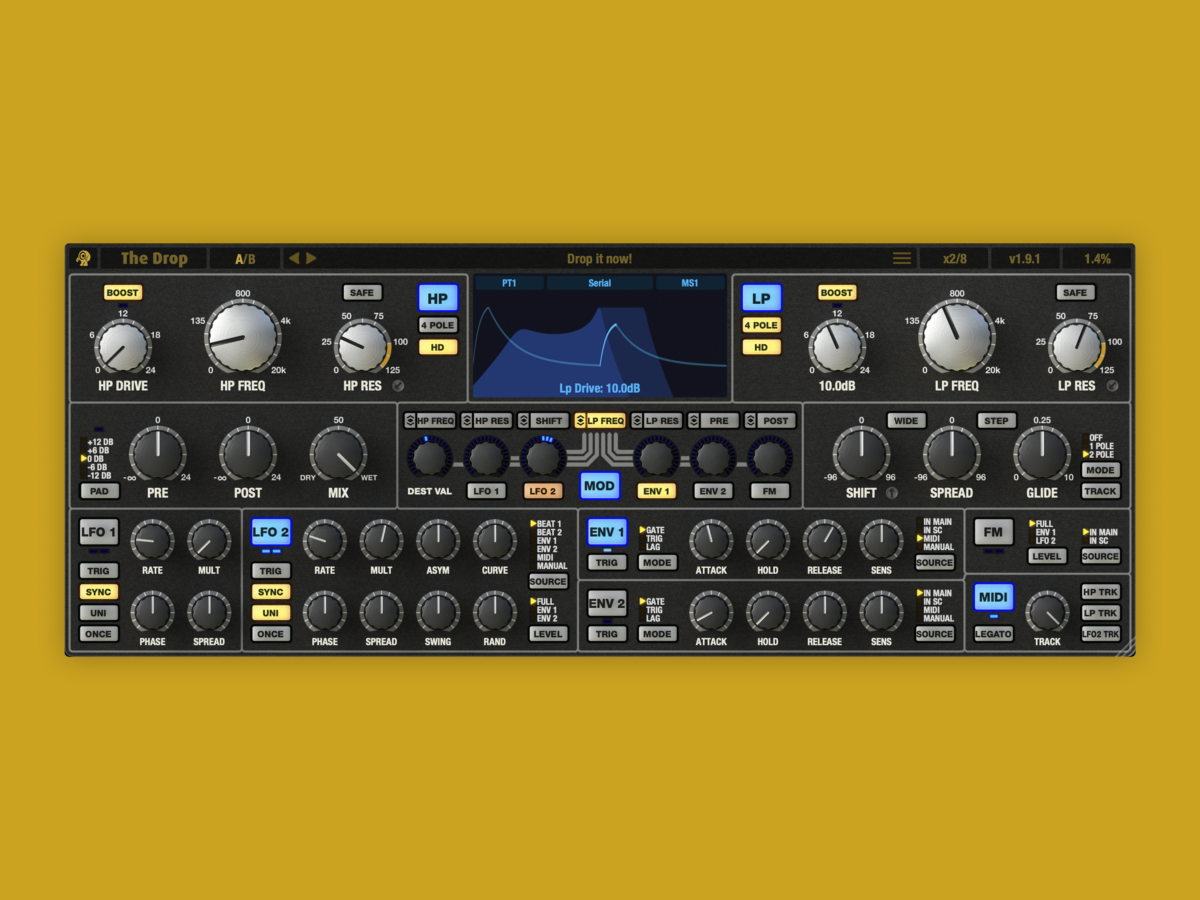
Task: Toggle the LP filter on/off button
Action: pyautogui.click(x=761, y=298)
